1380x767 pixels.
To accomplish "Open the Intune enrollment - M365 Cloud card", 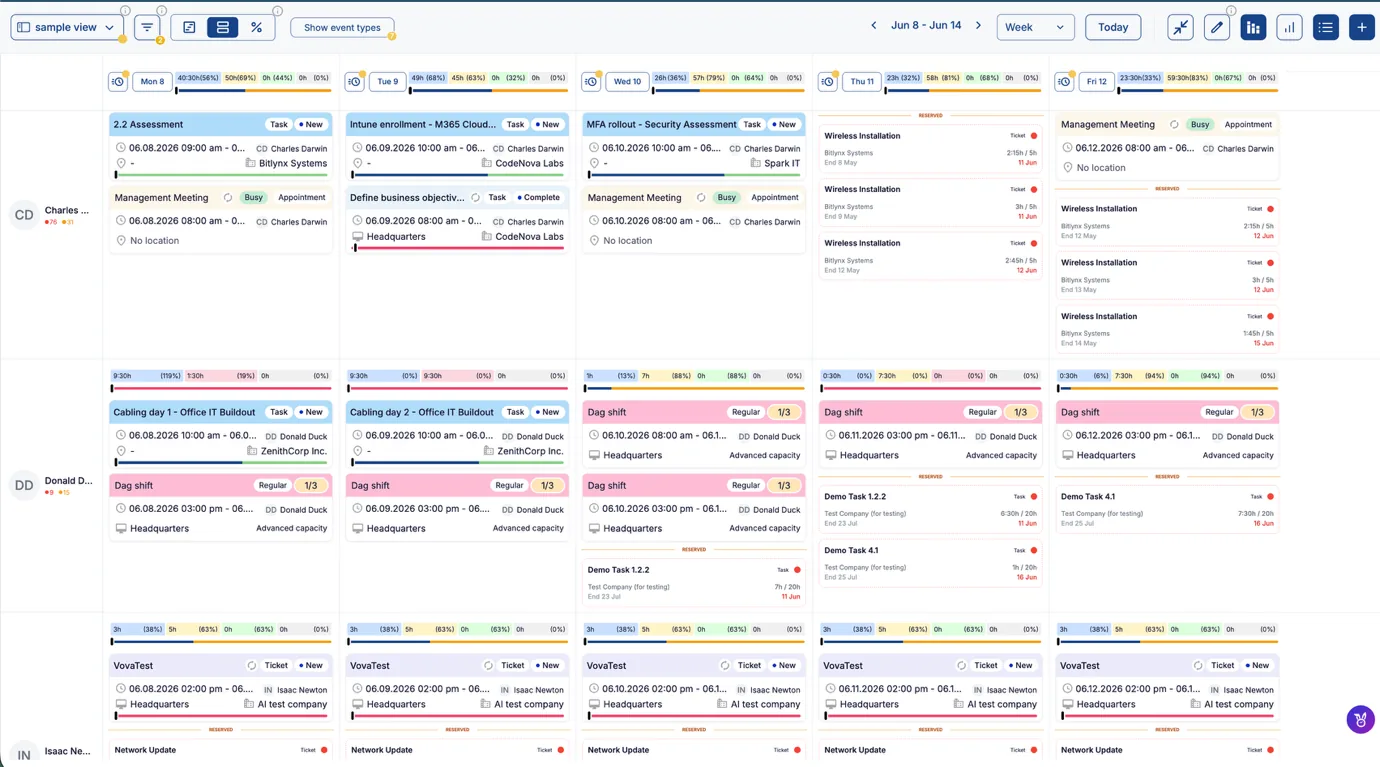I will click(x=457, y=145).
